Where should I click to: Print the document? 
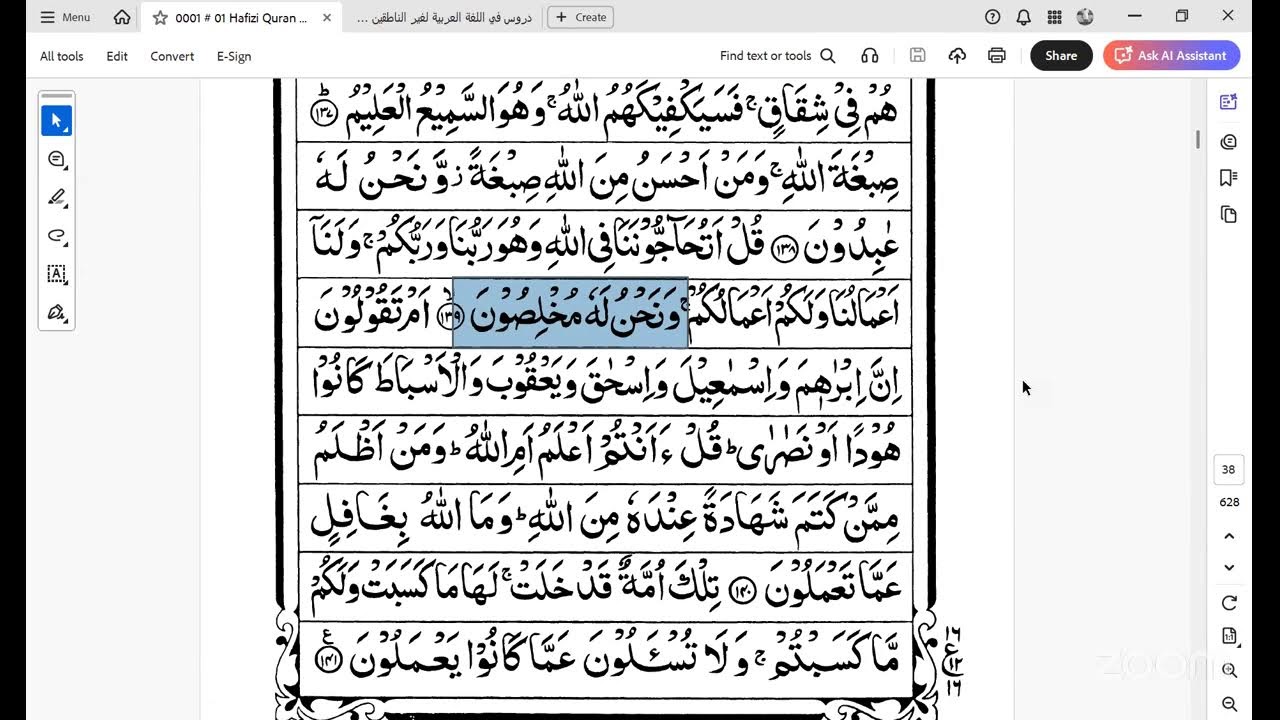[996, 56]
